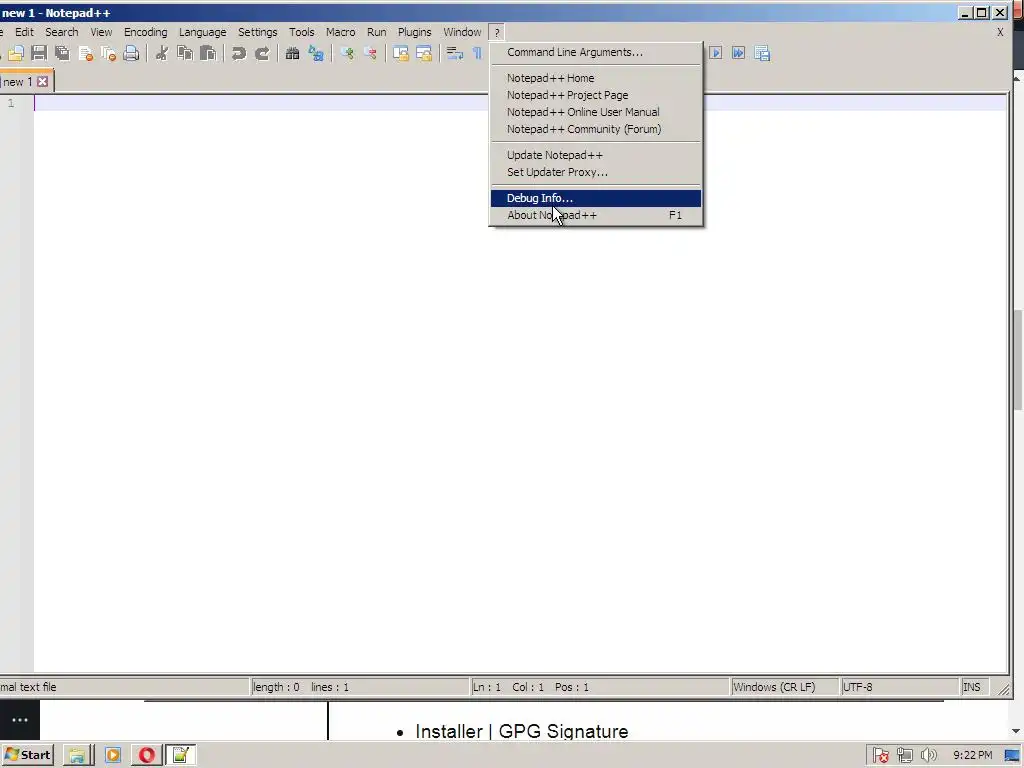This screenshot has height=768, width=1024.
Task: Click the GPG Signature link in browser
Action: 563,731
